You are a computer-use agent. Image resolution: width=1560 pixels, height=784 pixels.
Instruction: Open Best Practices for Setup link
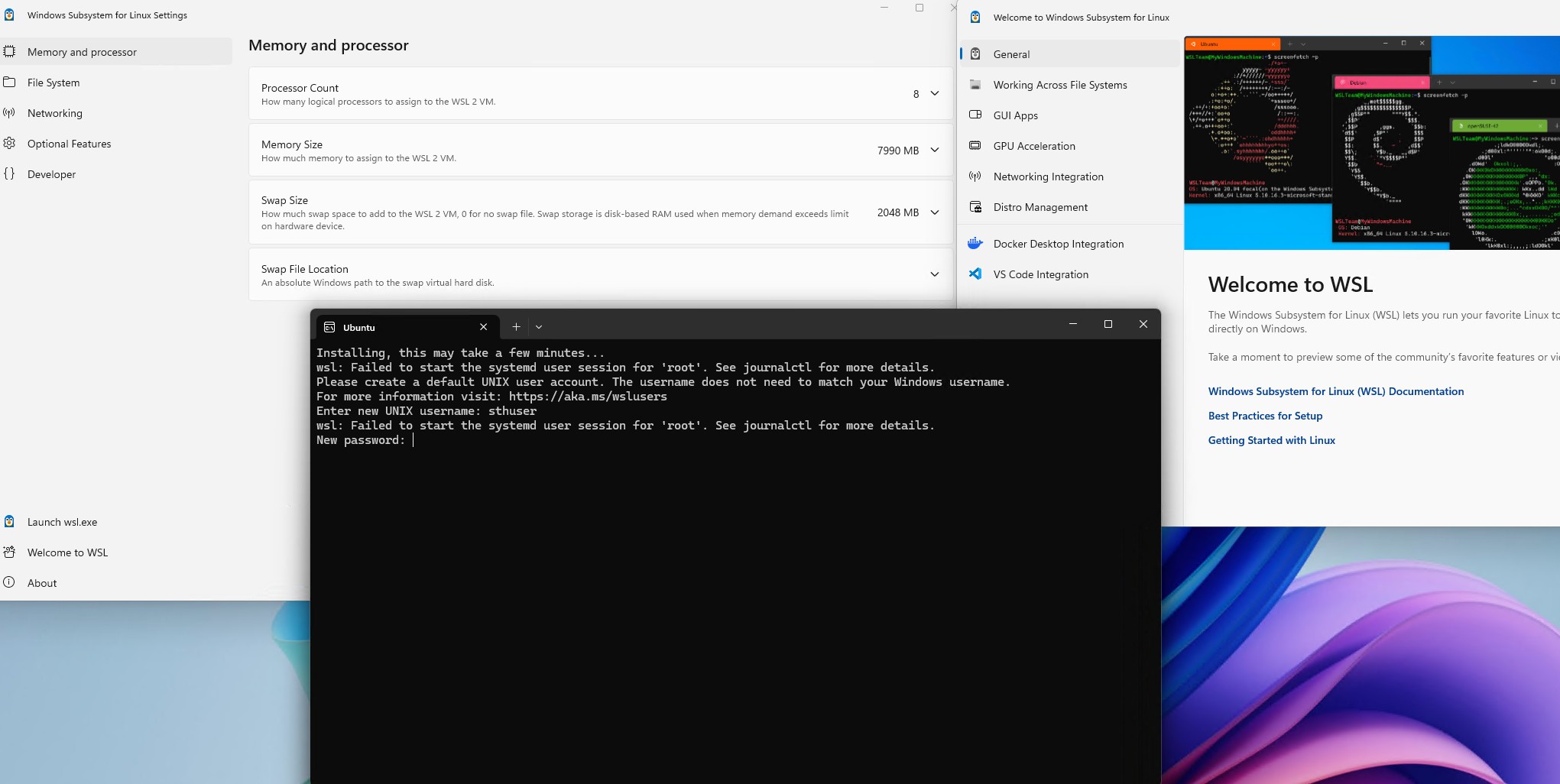[1265, 416]
